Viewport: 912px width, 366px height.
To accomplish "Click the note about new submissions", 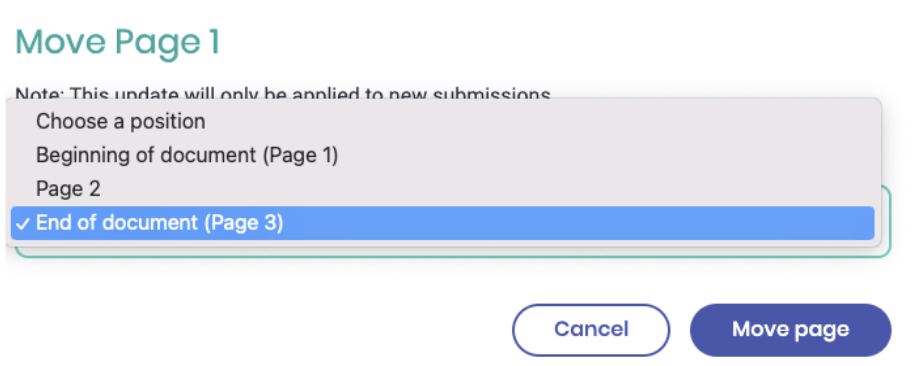I will pyautogui.click(x=283, y=93).
